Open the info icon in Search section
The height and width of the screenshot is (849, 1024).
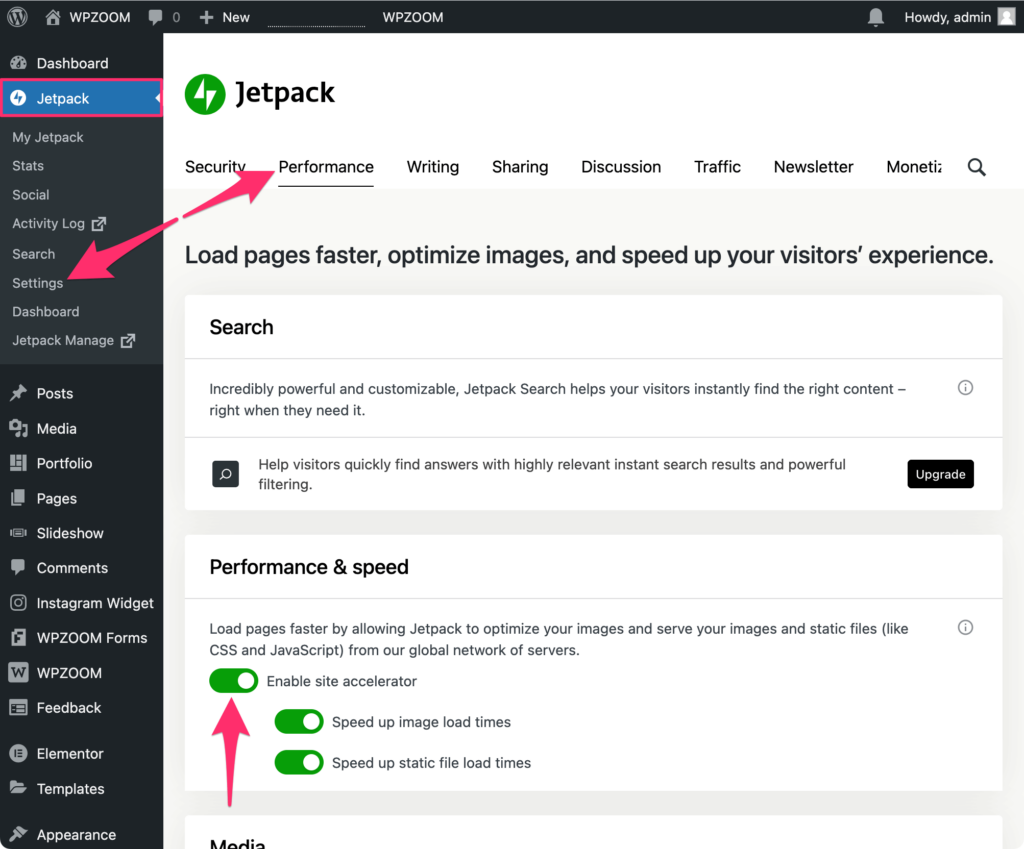click(965, 388)
